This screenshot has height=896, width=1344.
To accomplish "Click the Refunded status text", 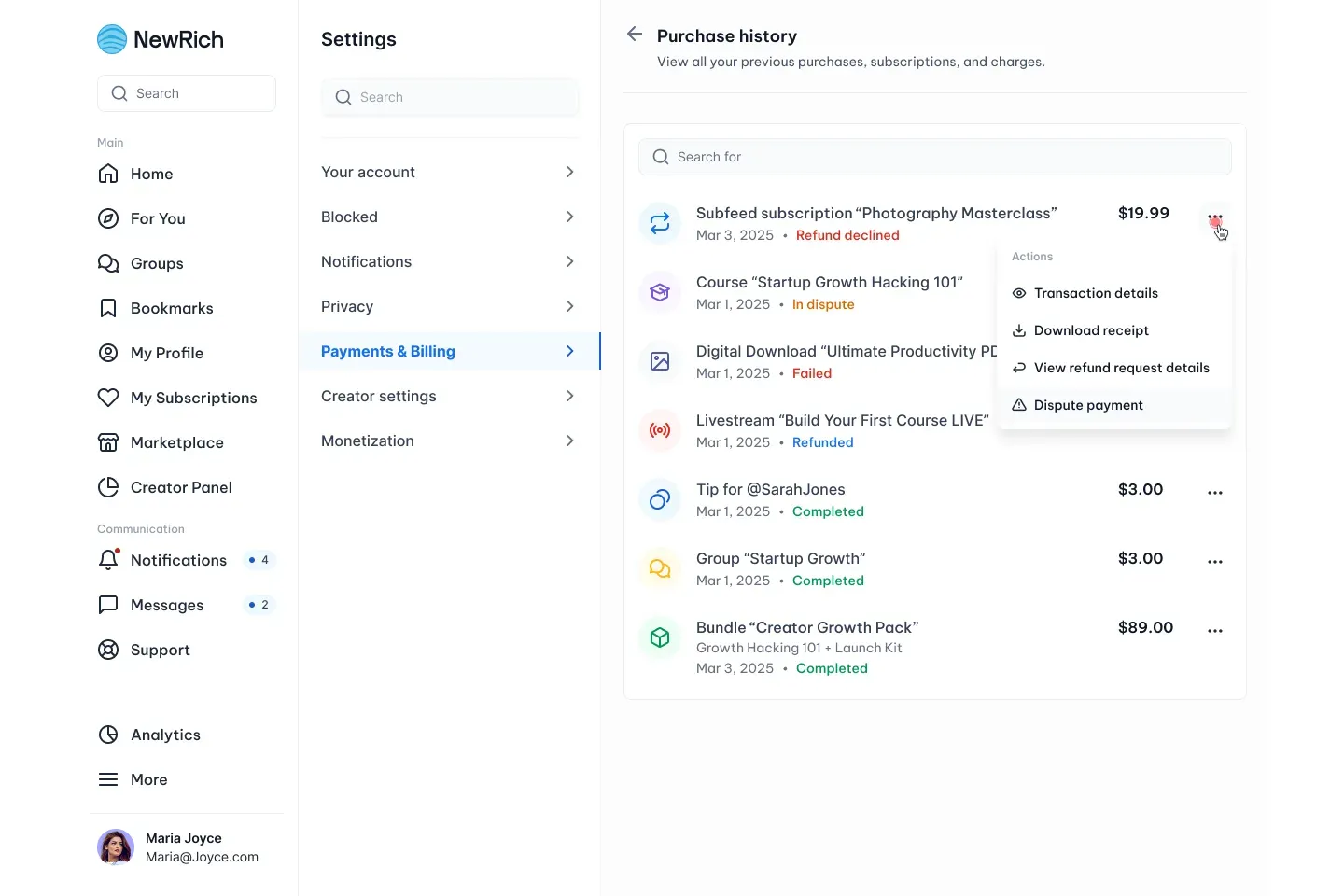I will [x=823, y=442].
